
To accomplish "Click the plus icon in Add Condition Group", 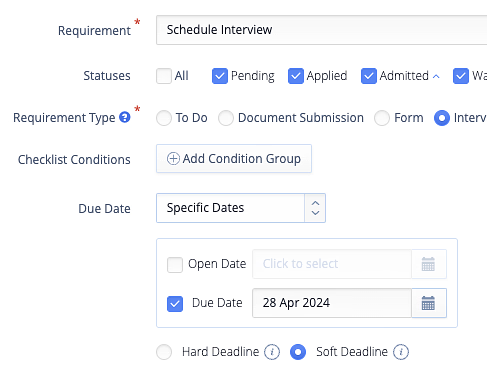I will 173,159.
